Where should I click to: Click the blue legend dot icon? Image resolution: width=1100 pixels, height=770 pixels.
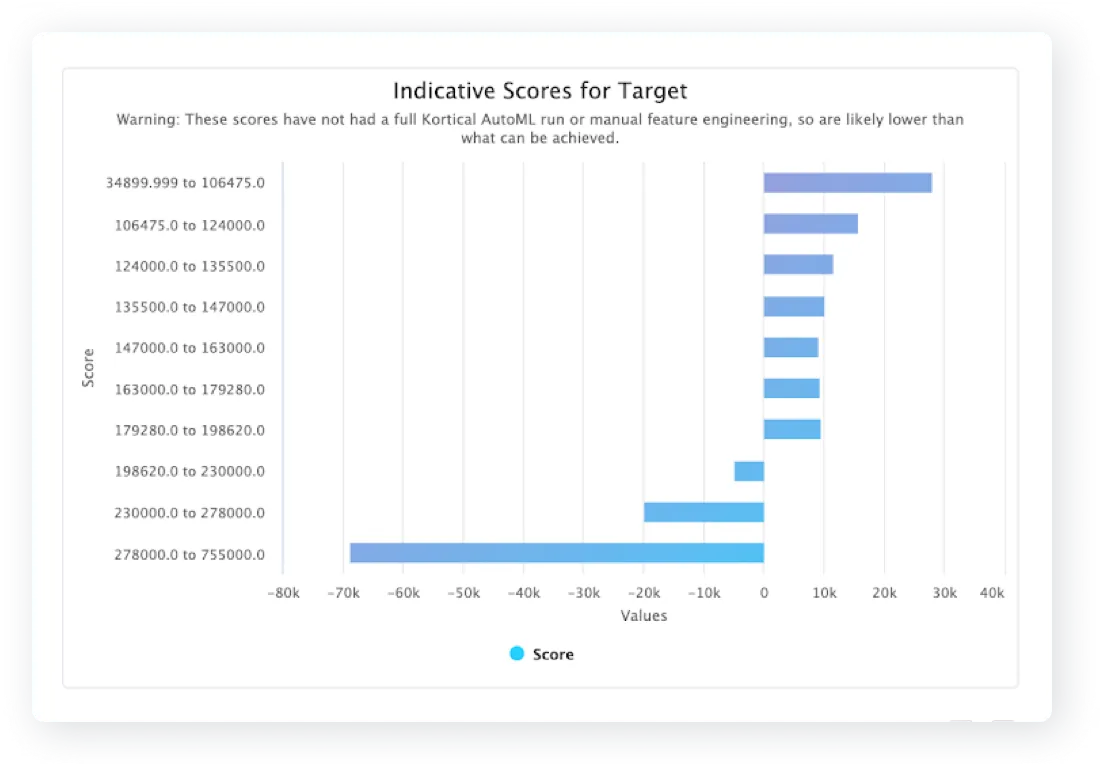point(516,654)
